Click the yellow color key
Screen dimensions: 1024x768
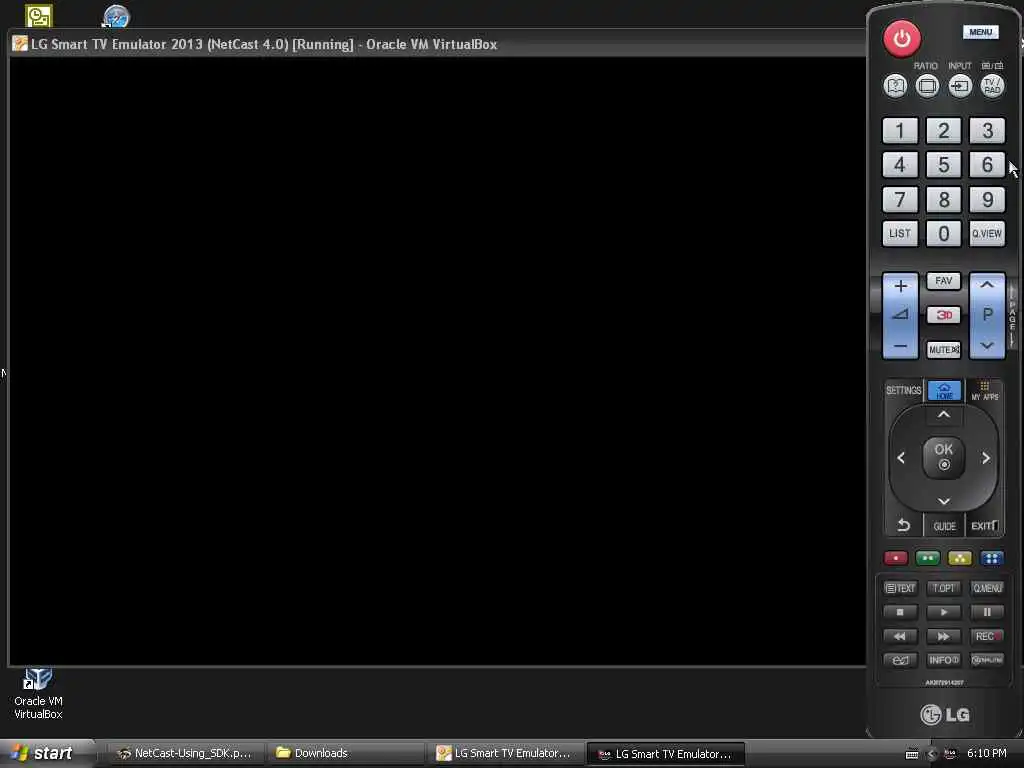tap(959, 558)
